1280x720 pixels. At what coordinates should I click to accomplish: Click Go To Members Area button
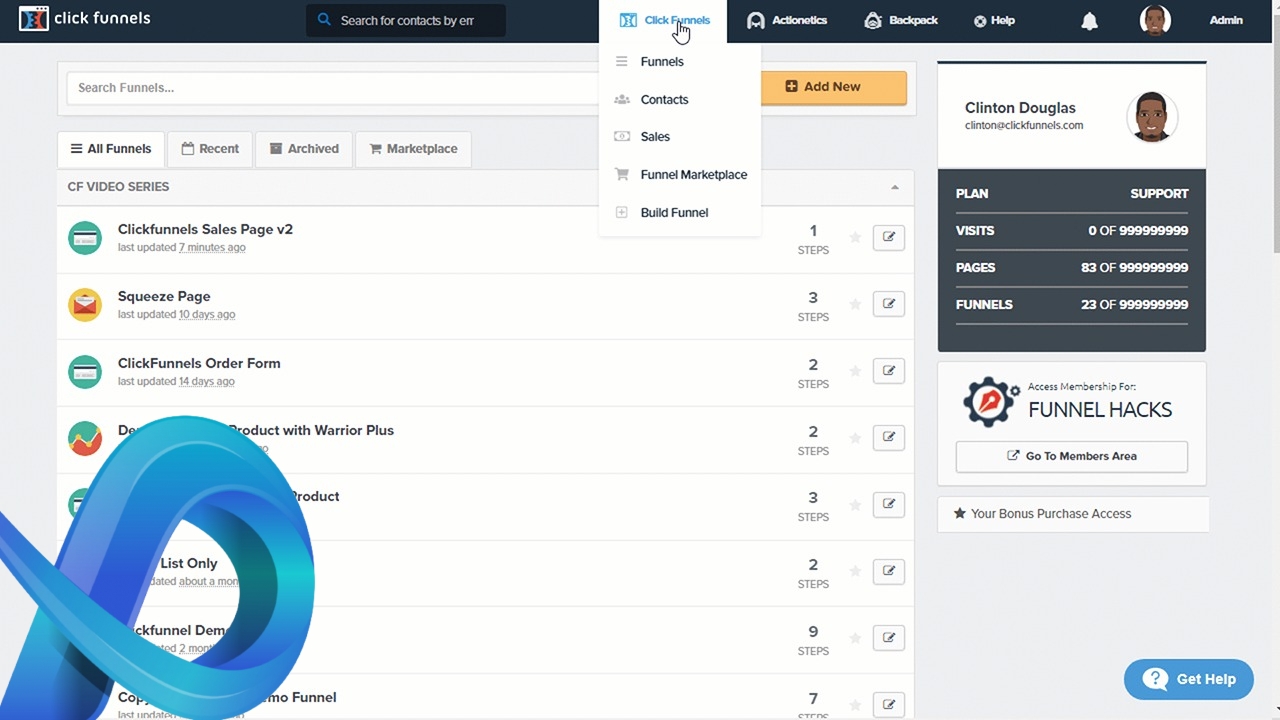(x=1072, y=456)
